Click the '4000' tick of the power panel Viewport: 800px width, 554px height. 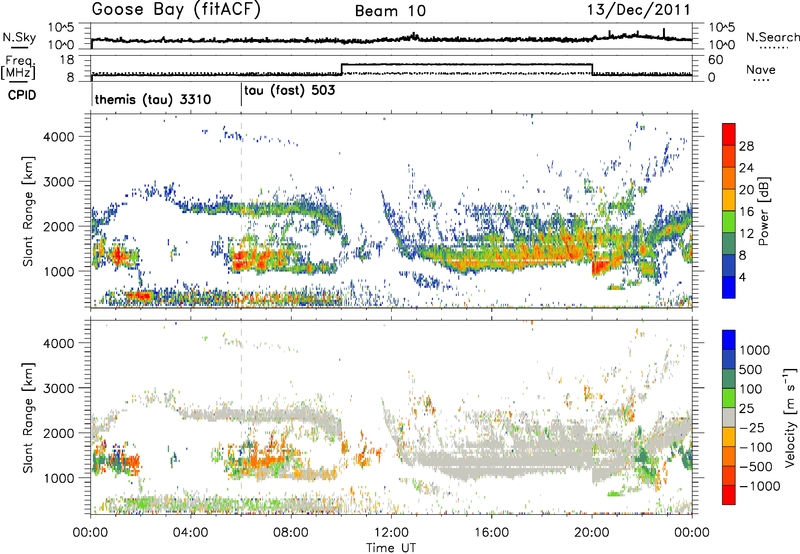(58, 137)
